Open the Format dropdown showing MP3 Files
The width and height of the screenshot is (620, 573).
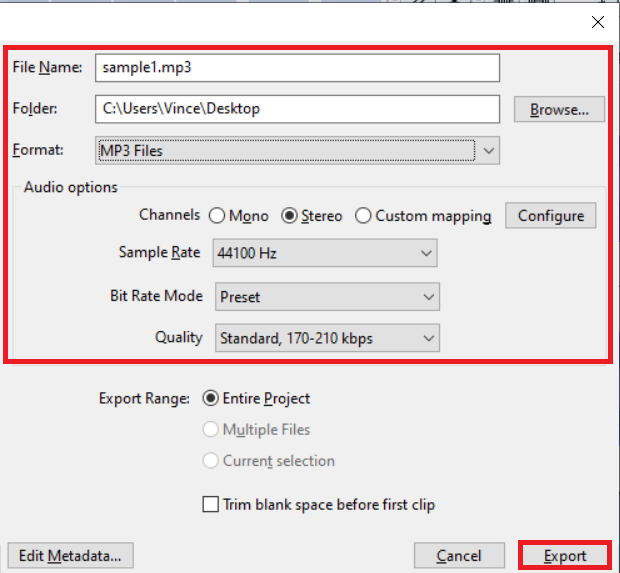(297, 150)
